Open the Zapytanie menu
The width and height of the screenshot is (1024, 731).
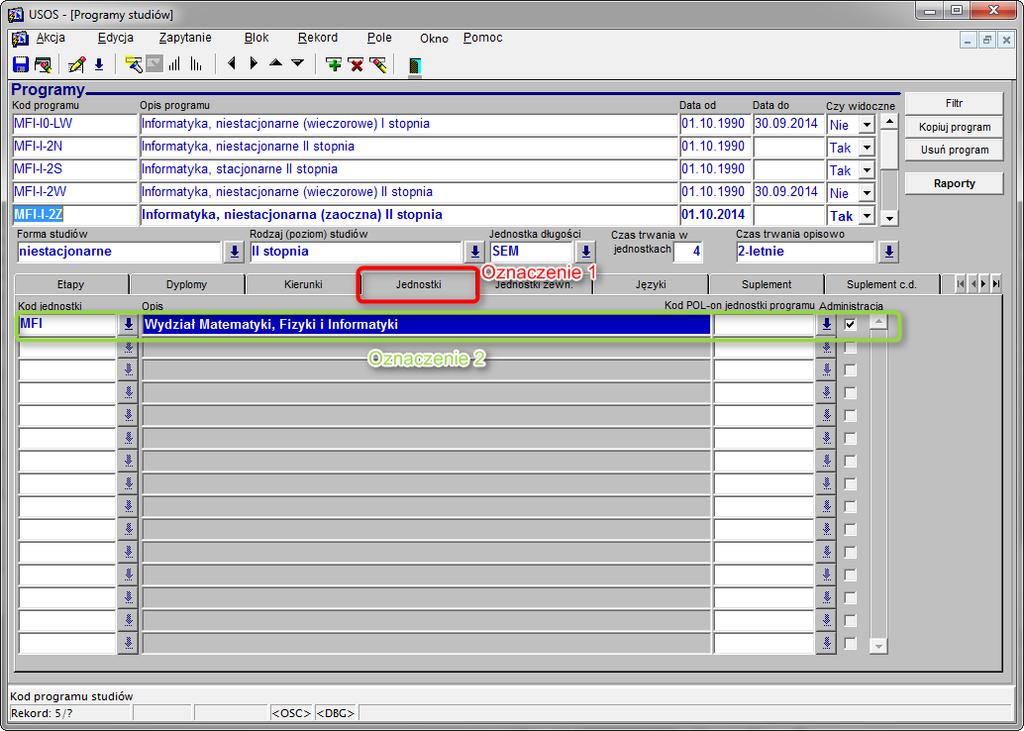click(185, 38)
